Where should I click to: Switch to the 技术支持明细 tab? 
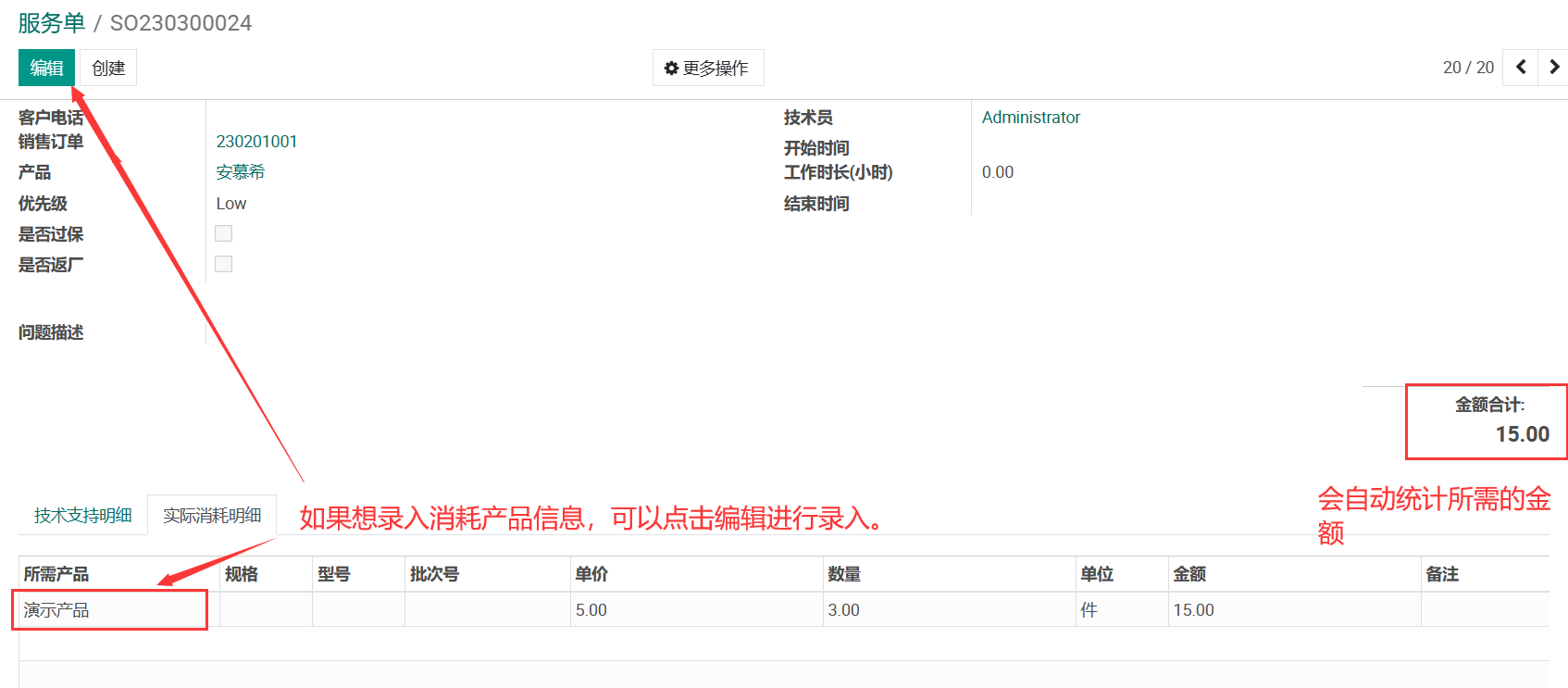click(83, 515)
